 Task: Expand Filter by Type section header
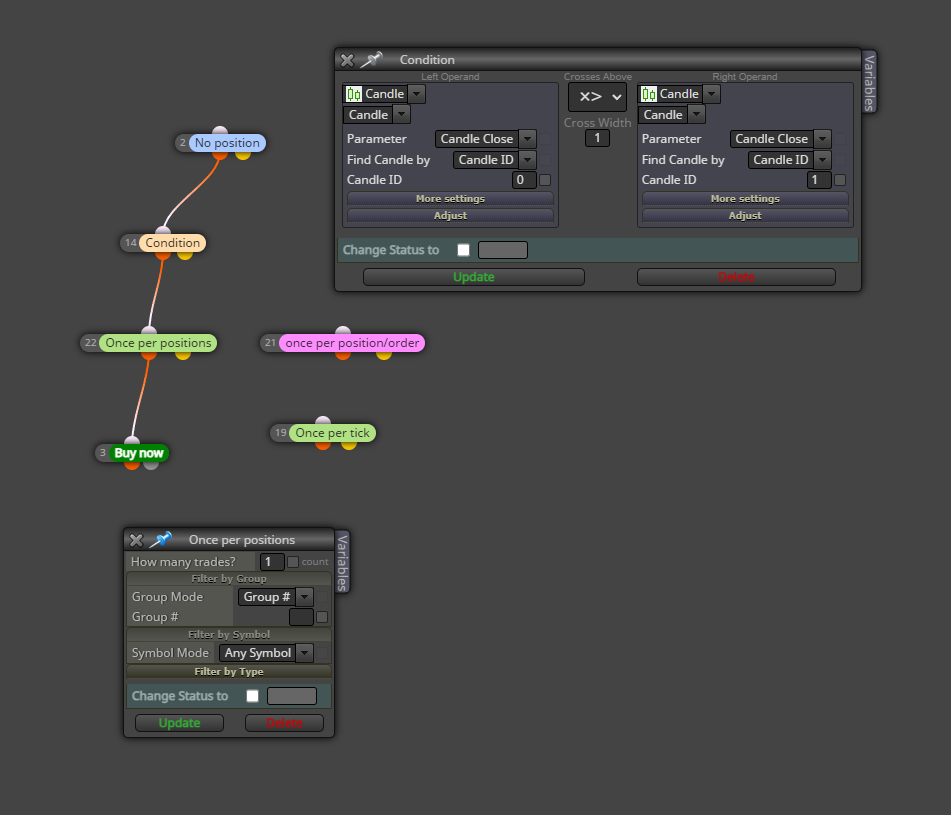pos(229,671)
